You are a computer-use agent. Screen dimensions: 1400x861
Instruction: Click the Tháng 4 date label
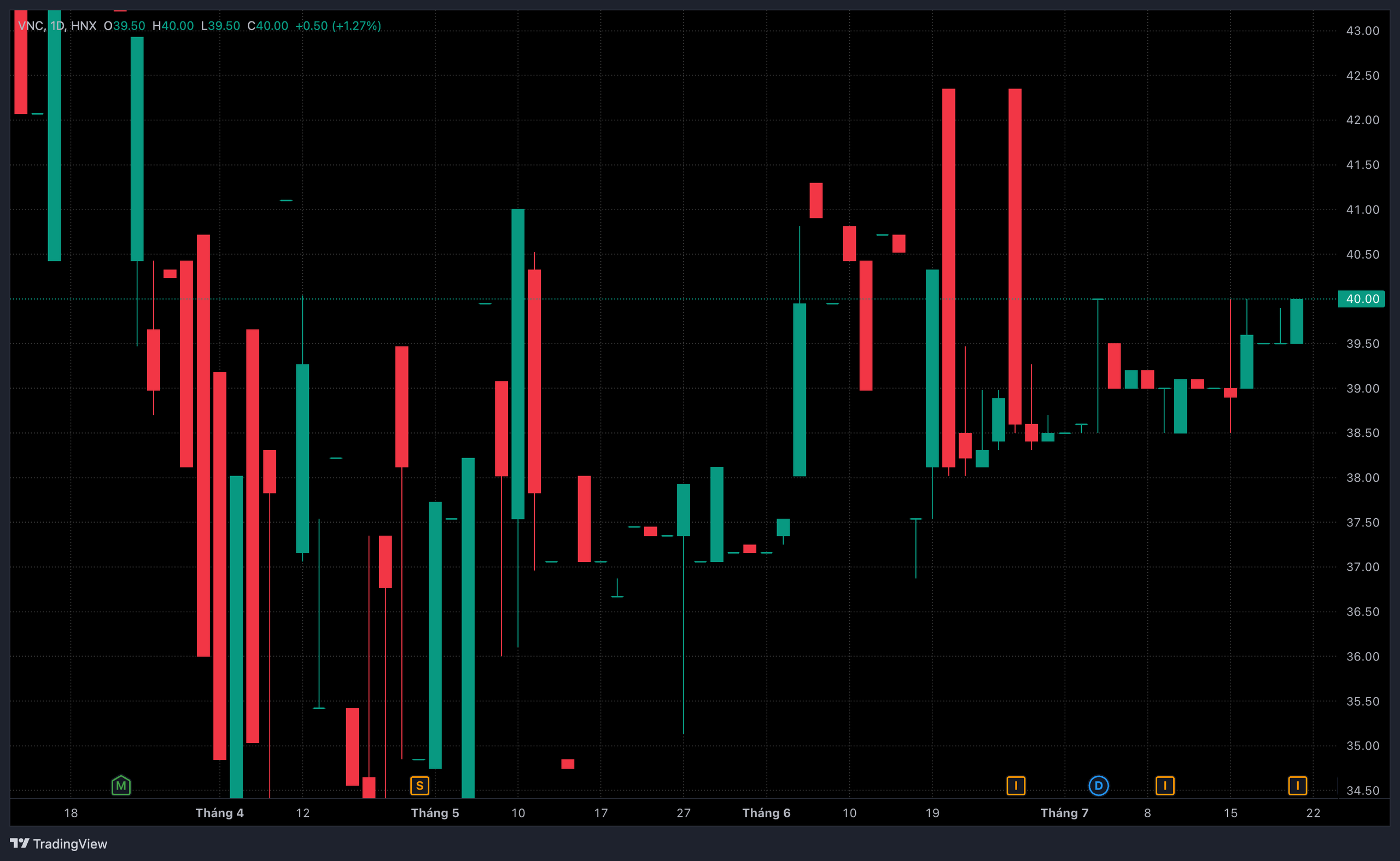click(x=219, y=812)
